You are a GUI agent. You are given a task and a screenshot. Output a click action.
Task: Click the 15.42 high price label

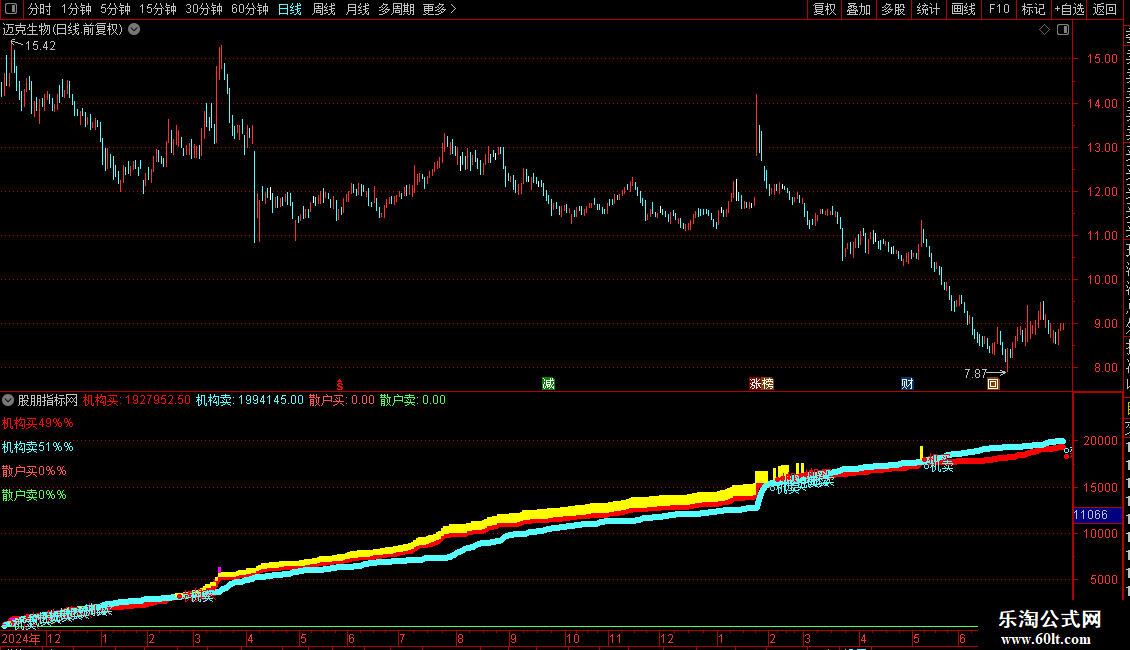[40, 45]
